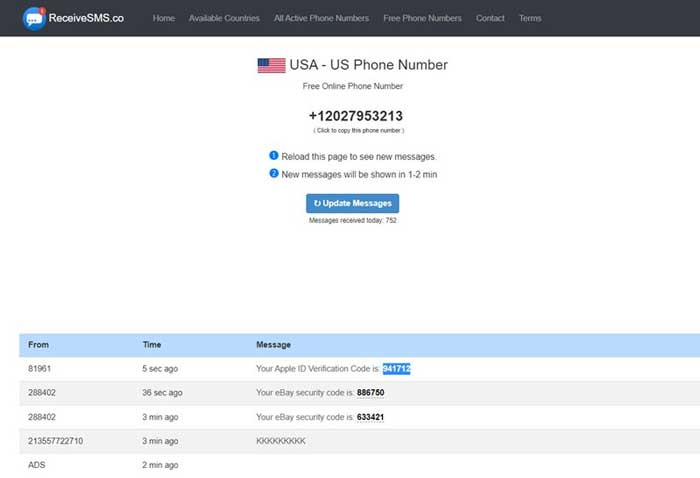This screenshot has height=478, width=700.
Task: Click the '2 min ago' time cell
Action: (x=160, y=465)
